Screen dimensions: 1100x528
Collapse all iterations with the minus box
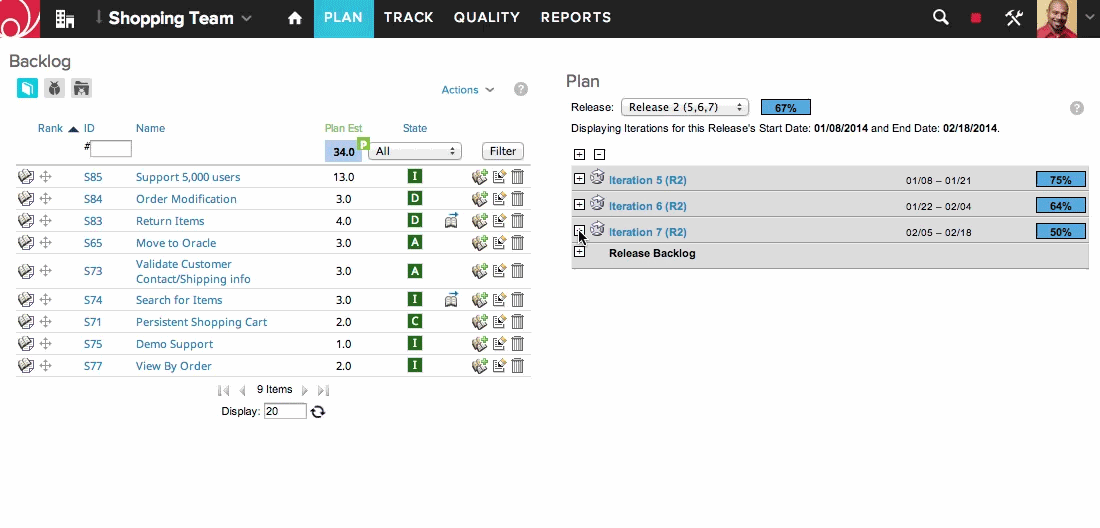599,154
